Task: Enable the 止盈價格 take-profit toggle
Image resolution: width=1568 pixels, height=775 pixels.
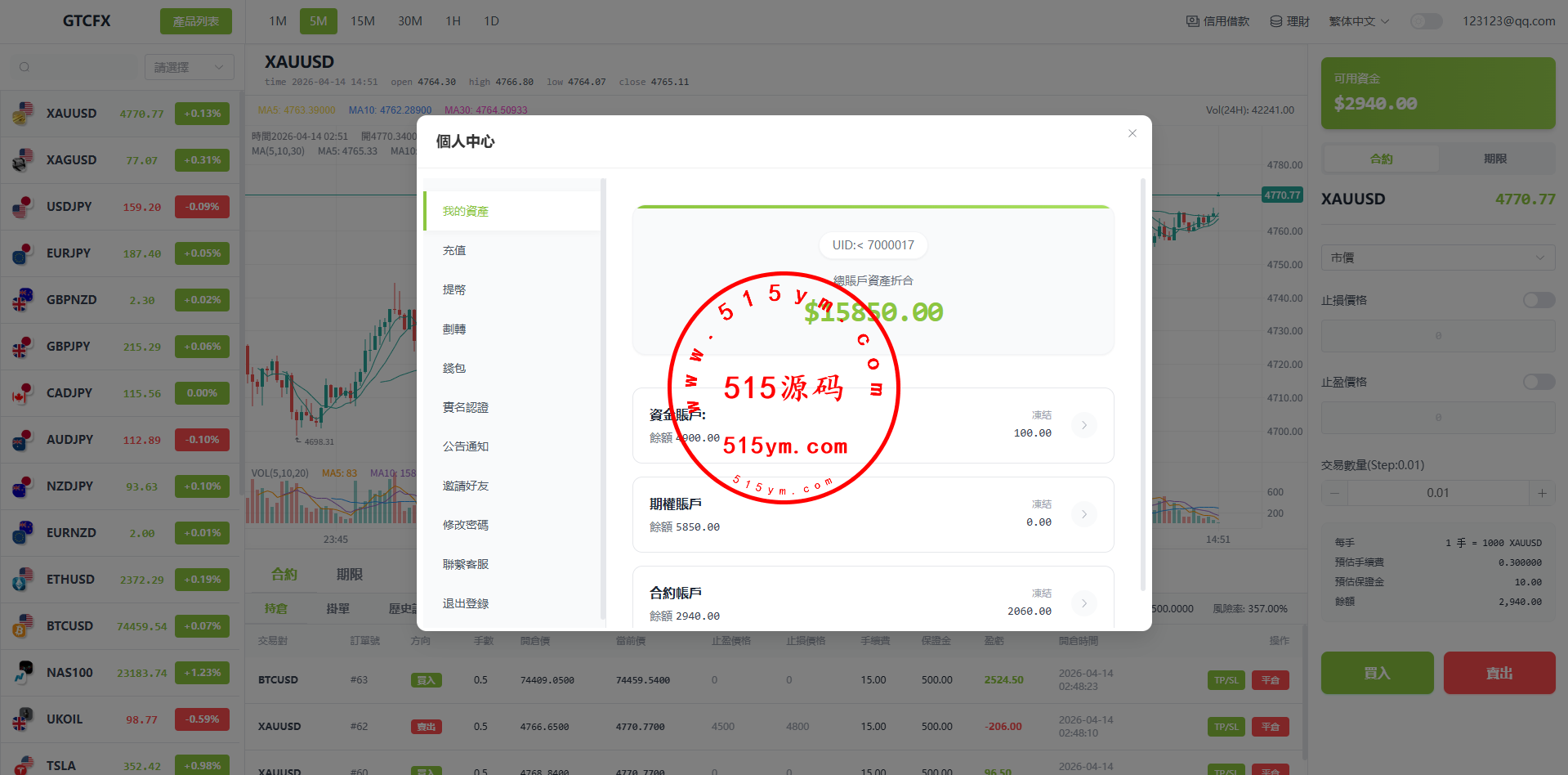Action: click(x=1539, y=382)
